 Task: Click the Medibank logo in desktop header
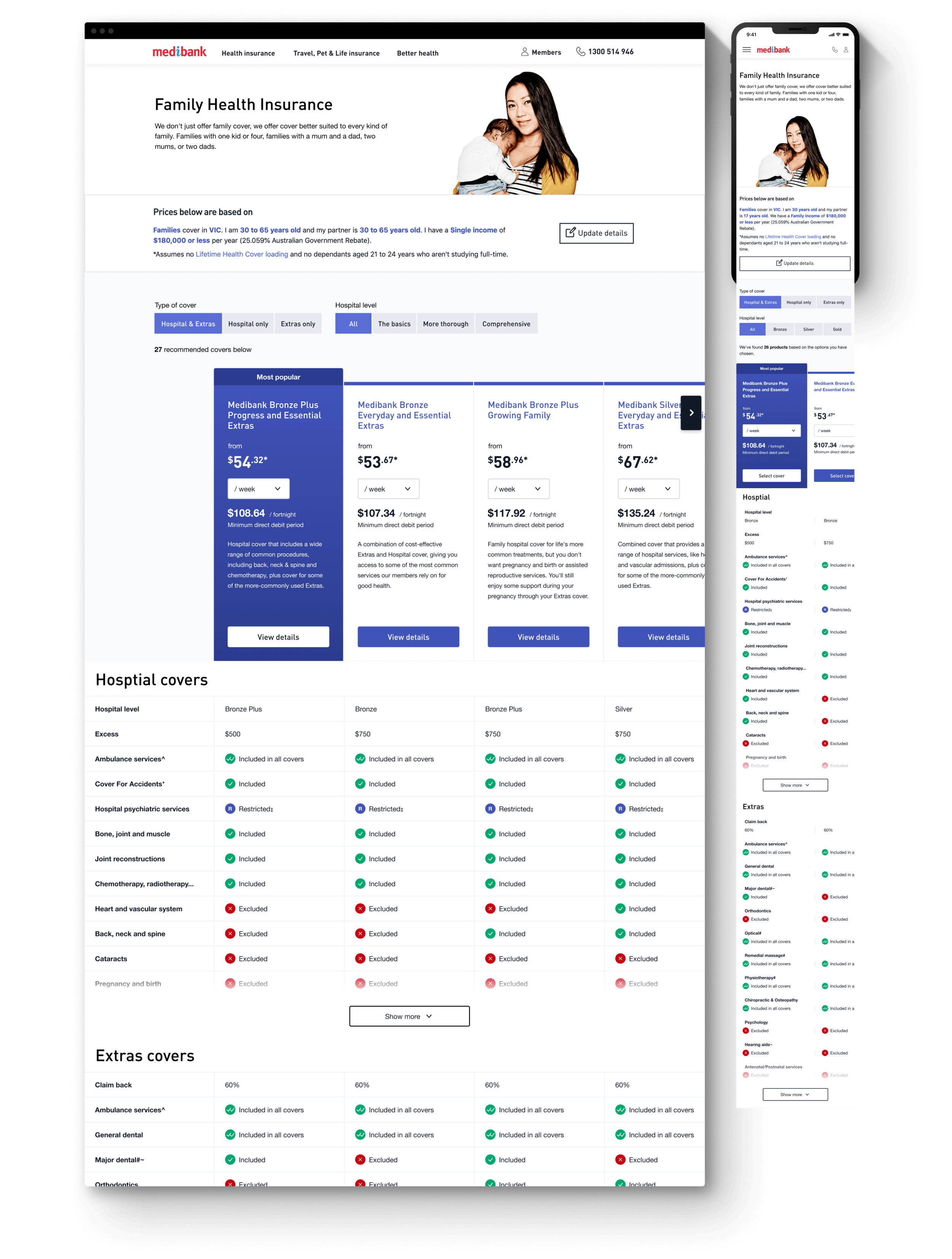pos(179,52)
